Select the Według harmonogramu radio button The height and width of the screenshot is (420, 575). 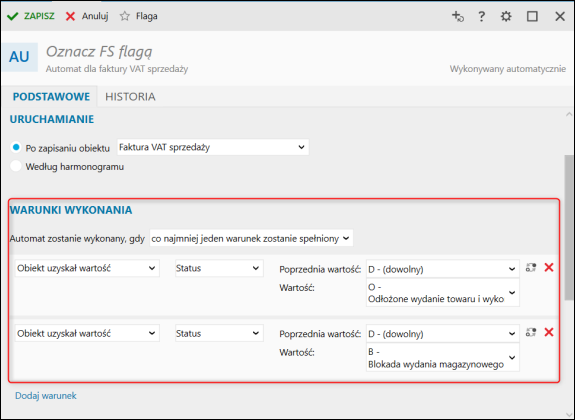(16, 166)
